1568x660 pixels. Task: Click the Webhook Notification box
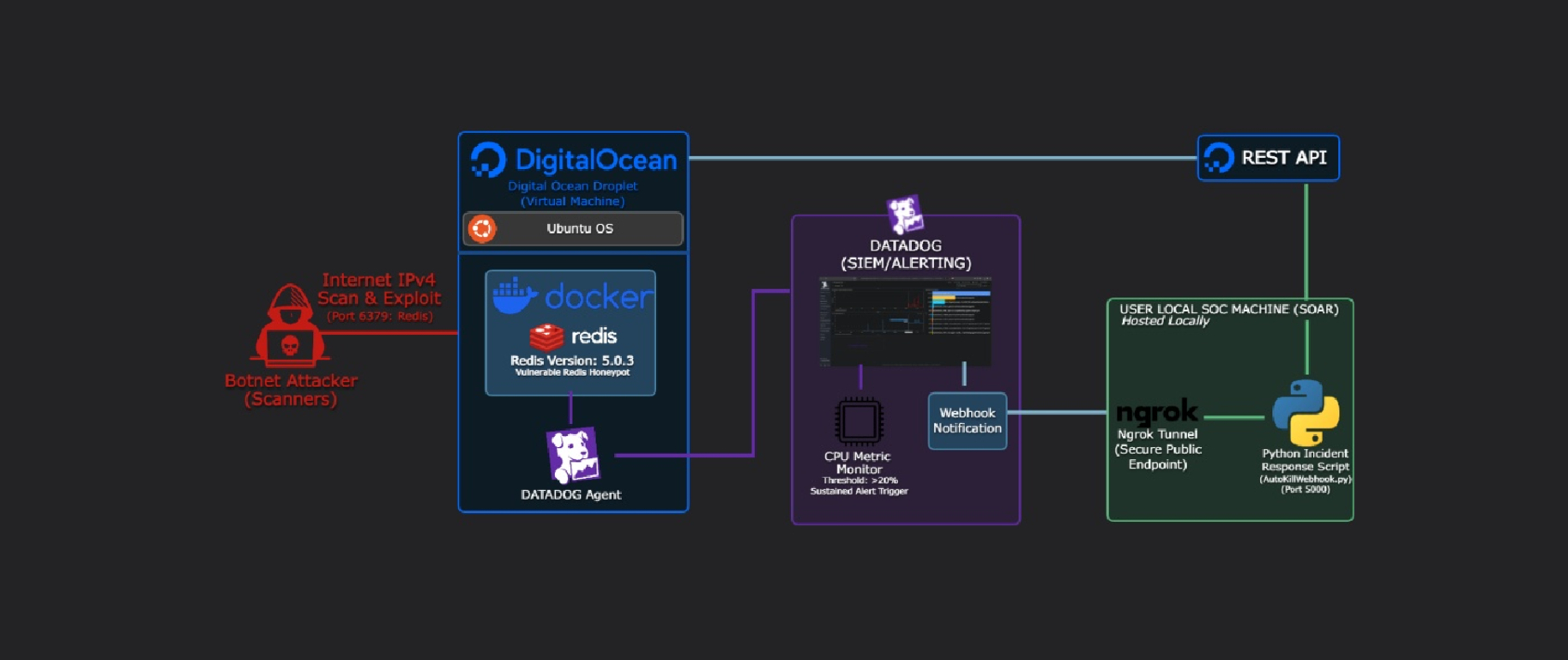[x=967, y=421]
